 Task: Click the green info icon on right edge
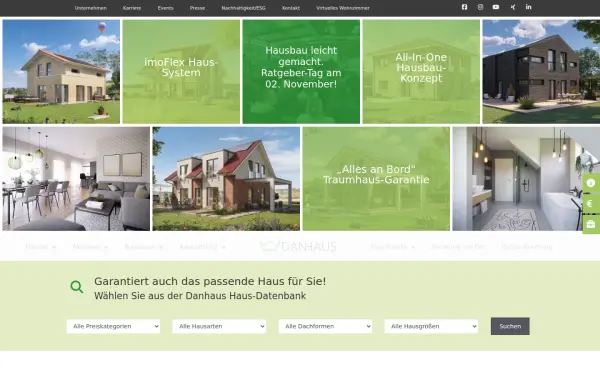591,183
